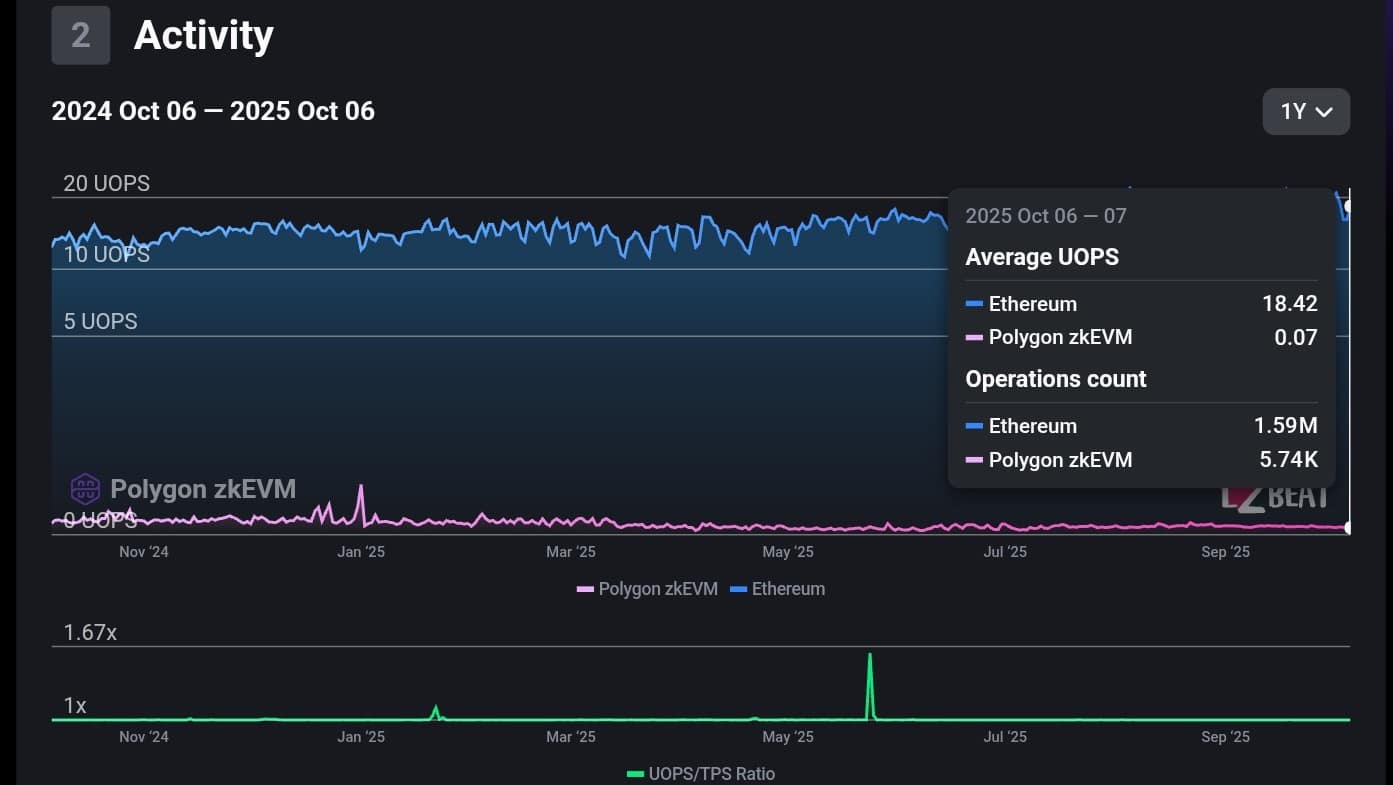The height and width of the screenshot is (785, 1393).
Task: Click the May '25 label on ratio chart
Action: 788,737
